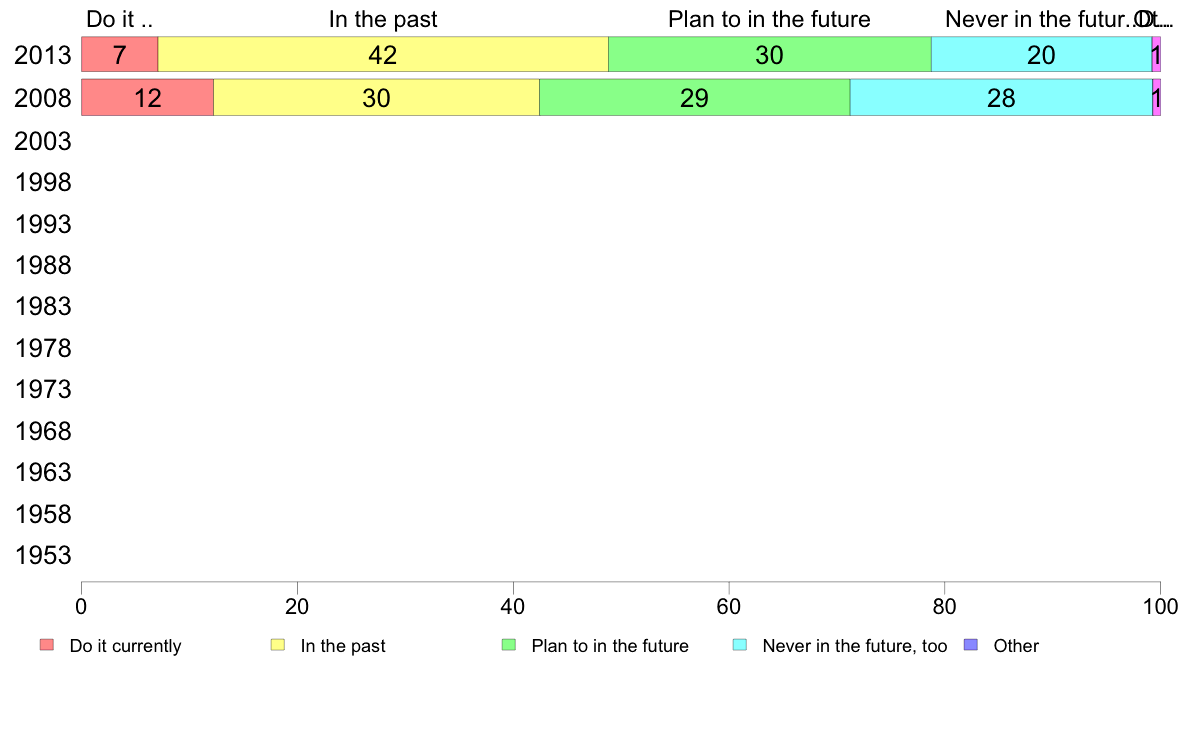Select the 2008 red segment labeled 12

[148, 98]
